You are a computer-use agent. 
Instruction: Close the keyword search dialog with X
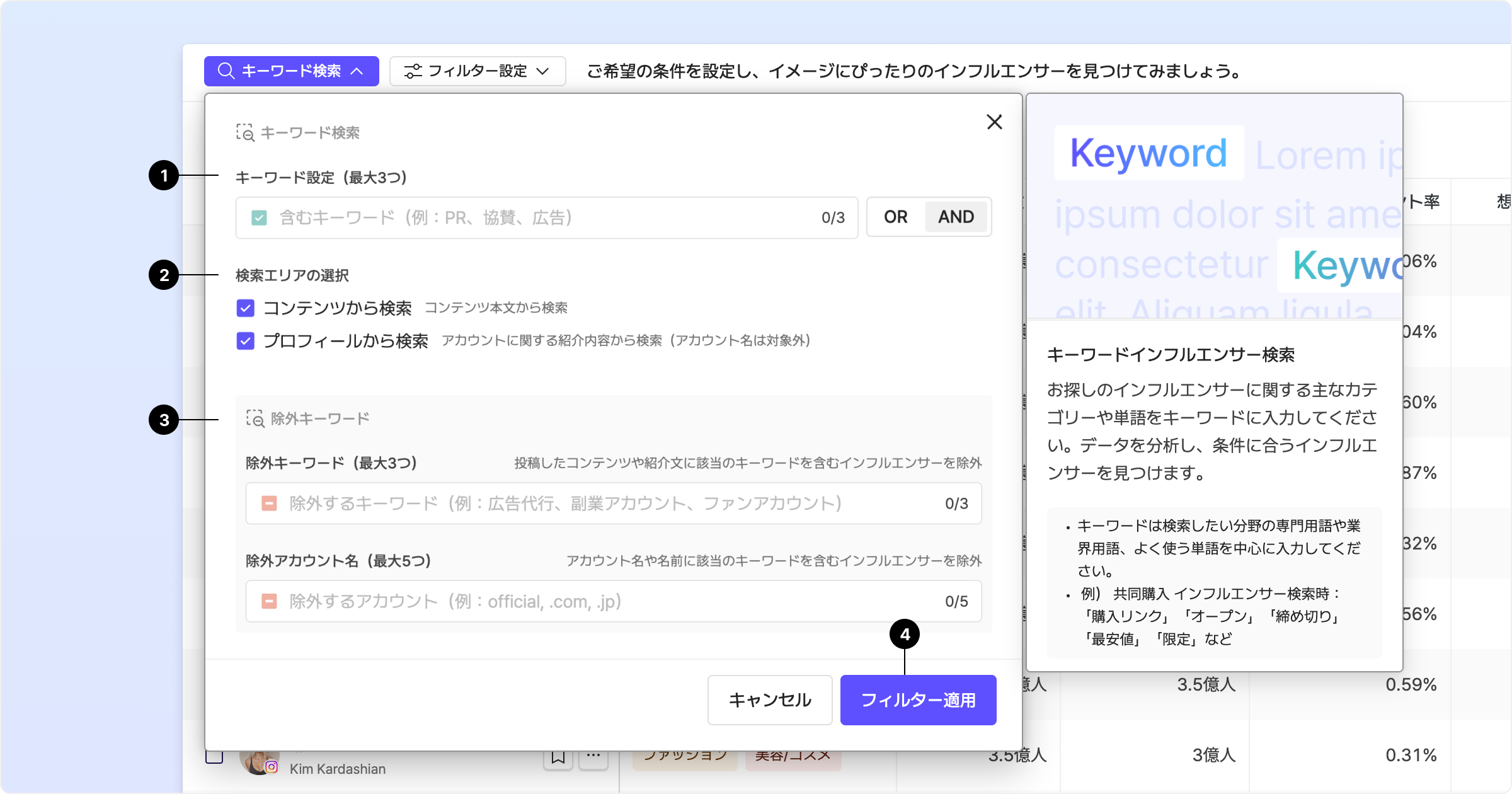[994, 122]
